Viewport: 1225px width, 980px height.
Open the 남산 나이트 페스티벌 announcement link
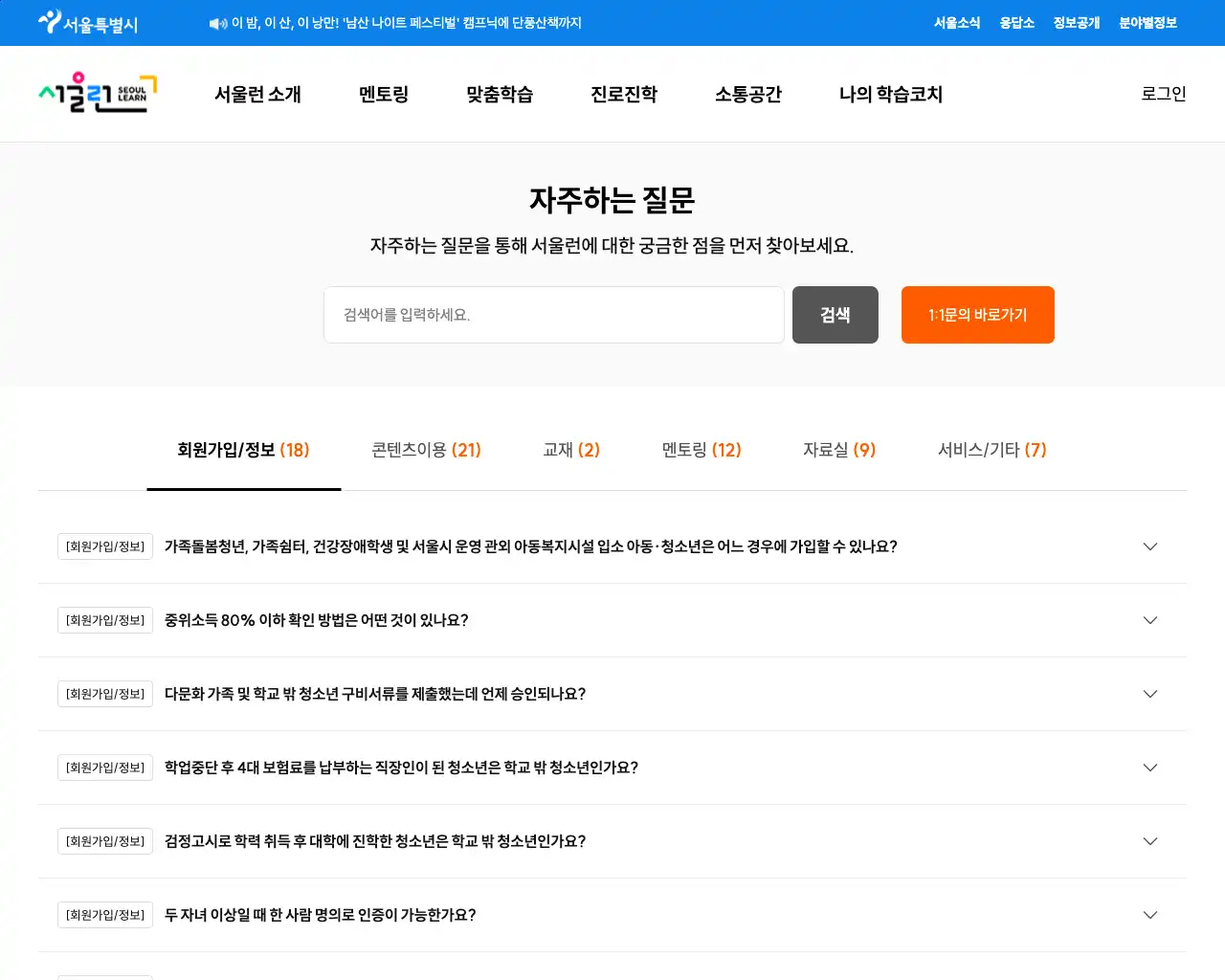(407, 23)
